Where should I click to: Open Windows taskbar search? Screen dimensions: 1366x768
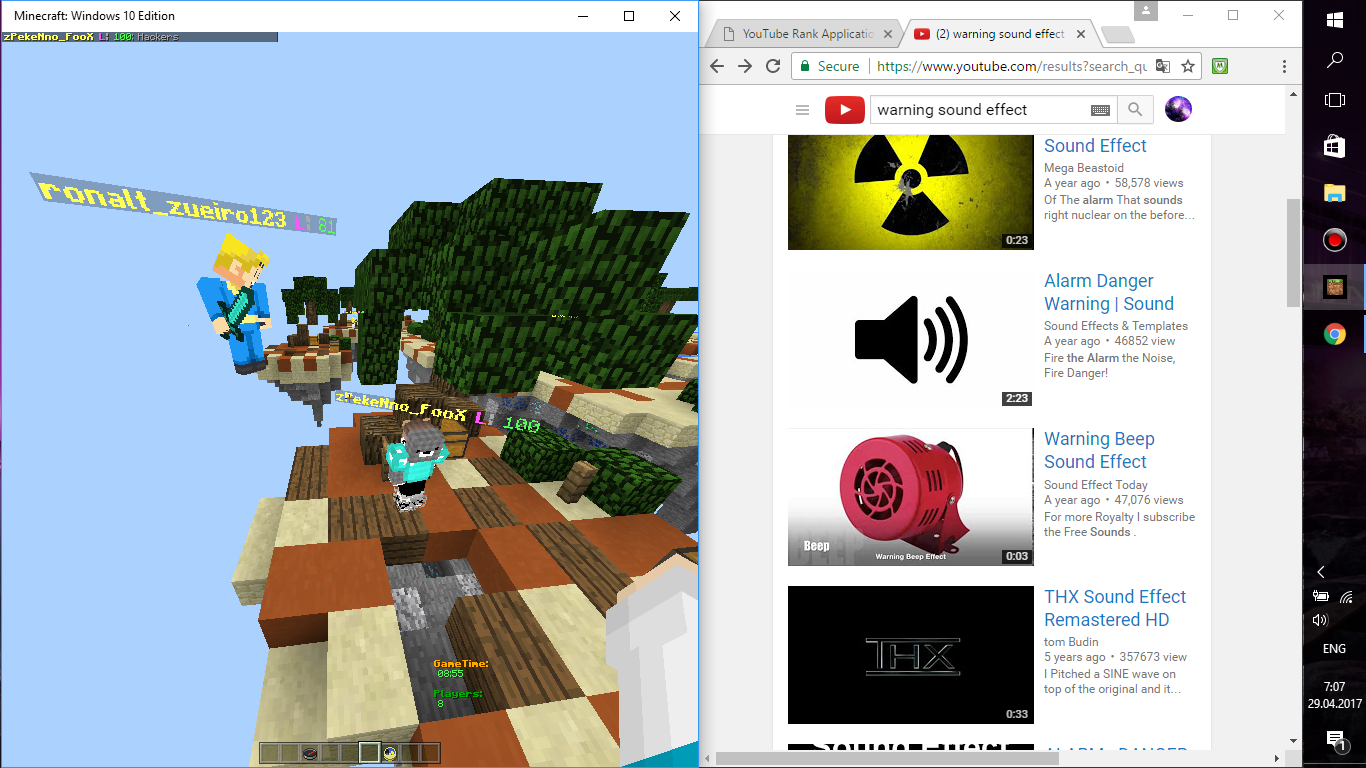(1335, 60)
